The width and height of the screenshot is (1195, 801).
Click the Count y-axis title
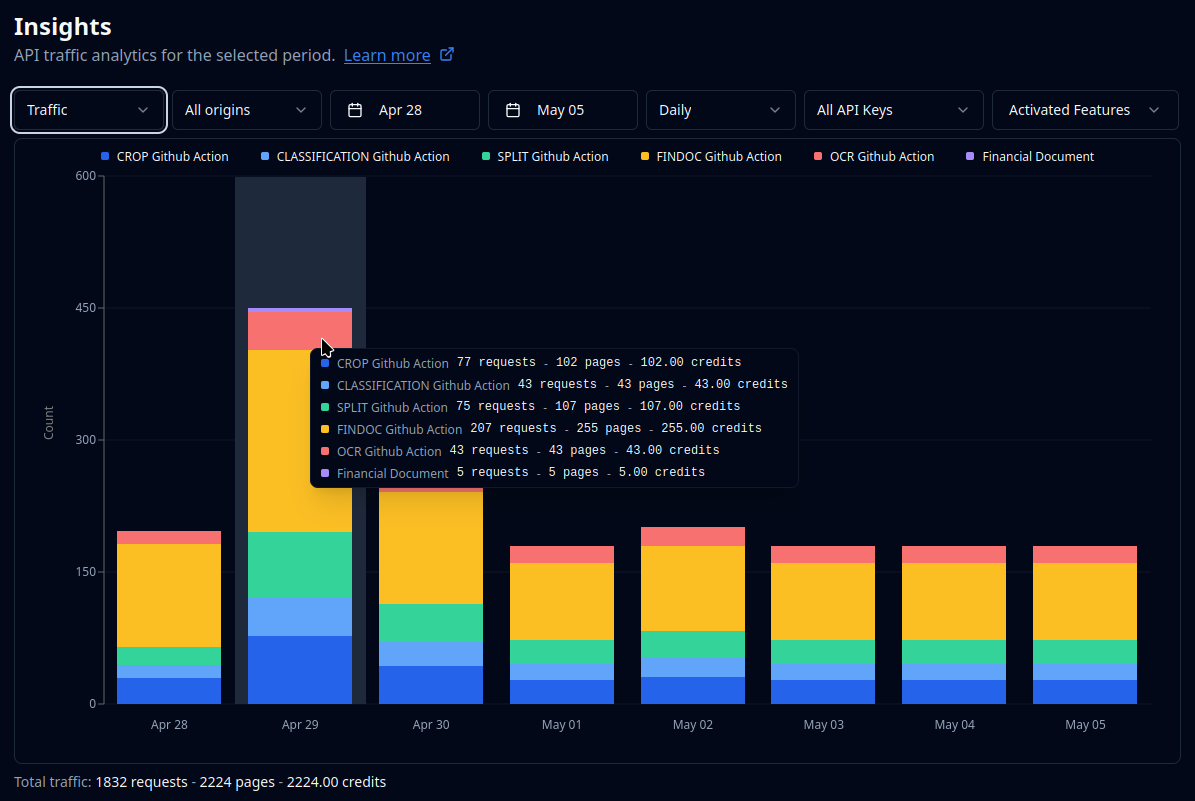(x=49, y=422)
